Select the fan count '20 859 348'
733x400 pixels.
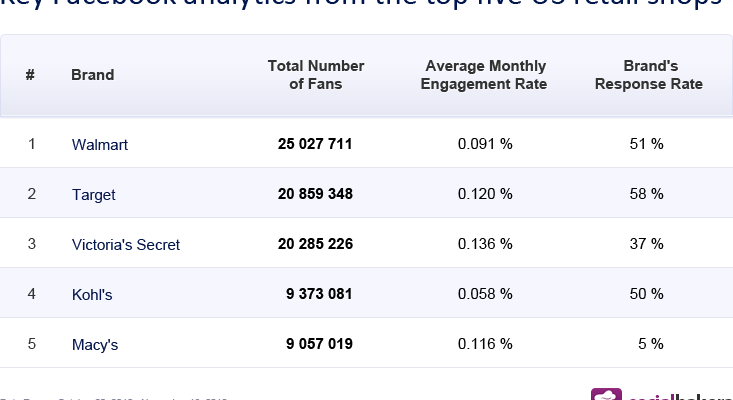315,194
